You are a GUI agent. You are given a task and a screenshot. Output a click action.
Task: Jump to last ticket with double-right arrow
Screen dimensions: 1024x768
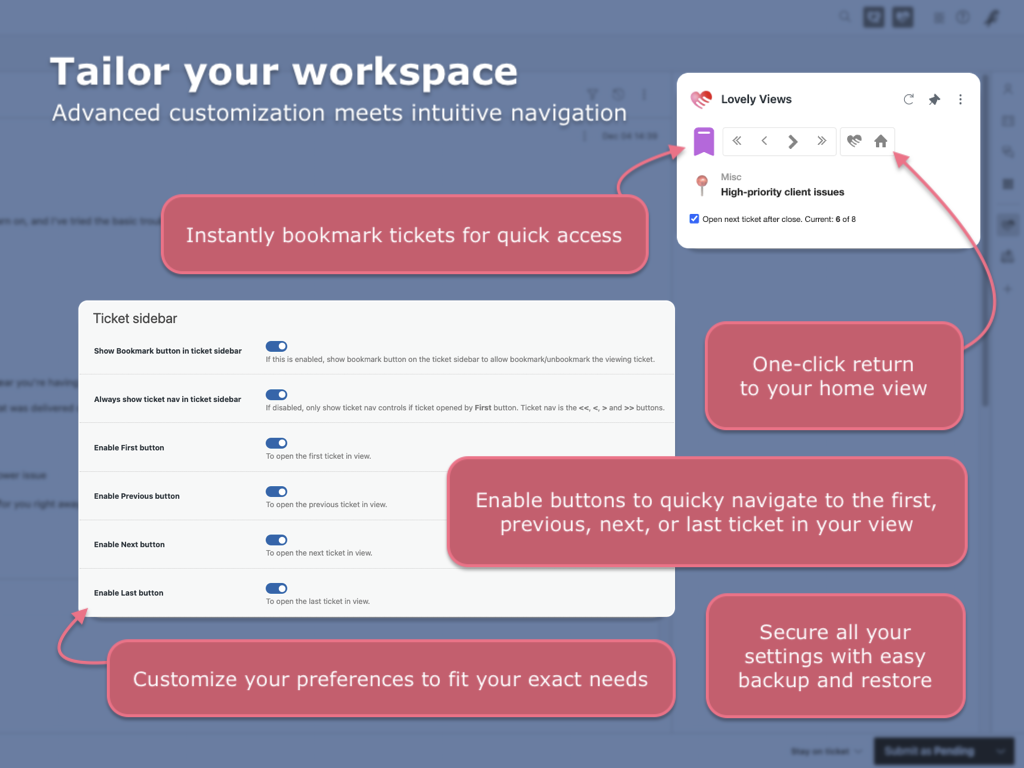822,141
